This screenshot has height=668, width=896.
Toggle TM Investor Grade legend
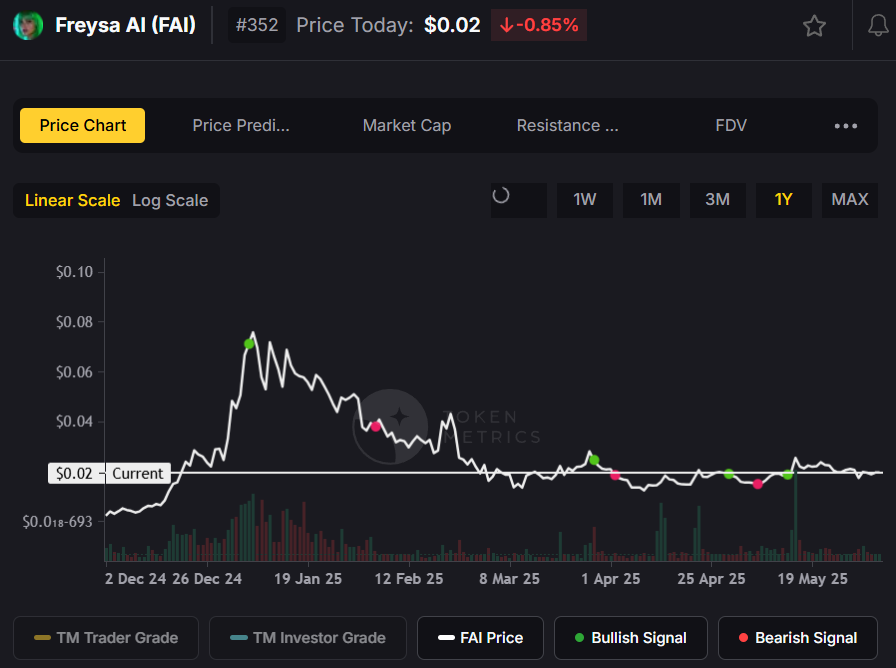pyautogui.click(x=307, y=638)
